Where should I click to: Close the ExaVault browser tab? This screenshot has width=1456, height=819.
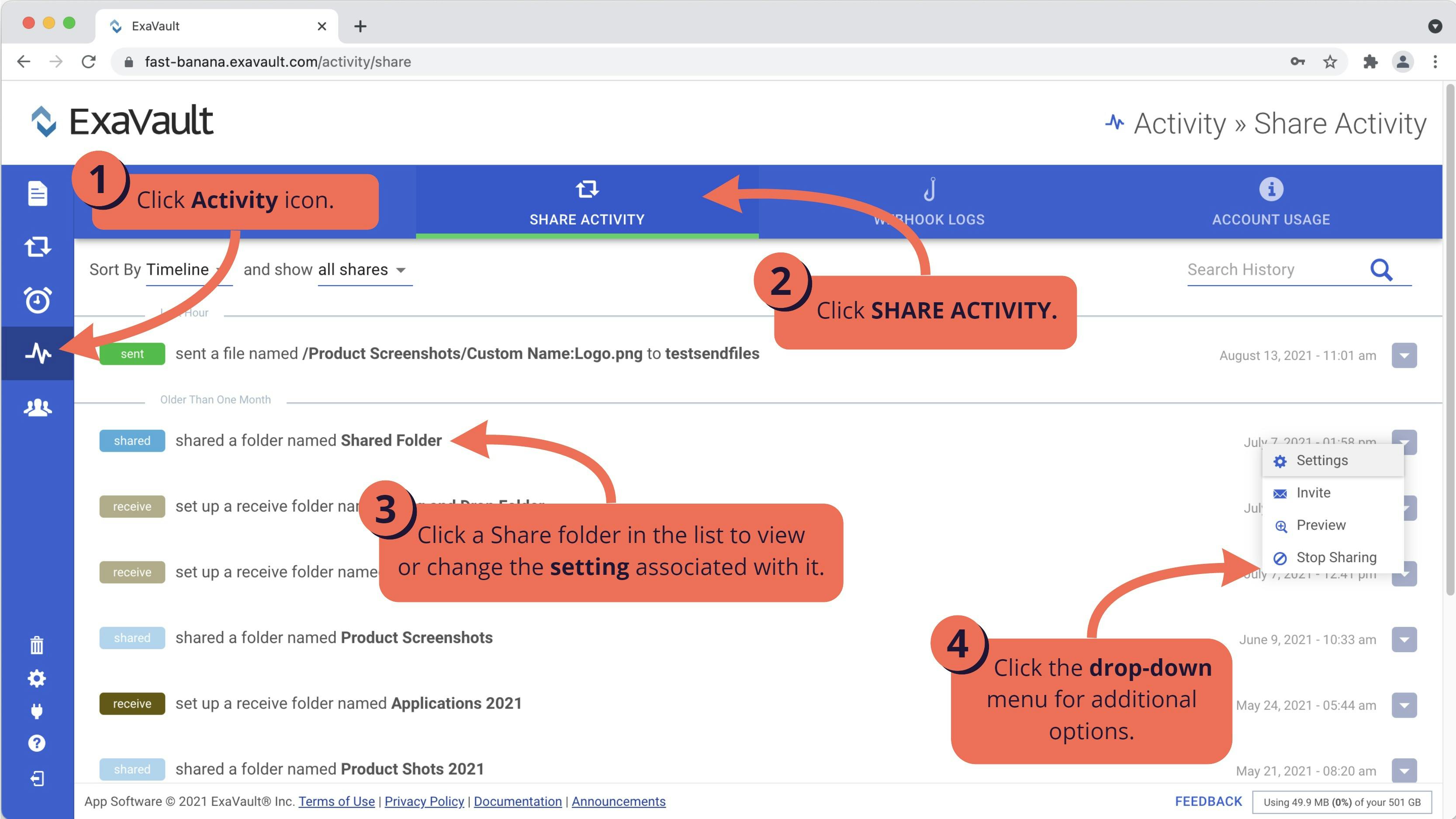(x=322, y=26)
